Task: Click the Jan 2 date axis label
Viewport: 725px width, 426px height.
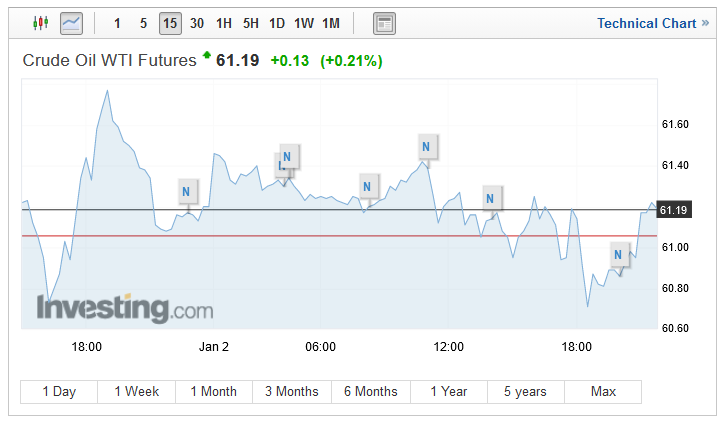Action: [x=214, y=346]
